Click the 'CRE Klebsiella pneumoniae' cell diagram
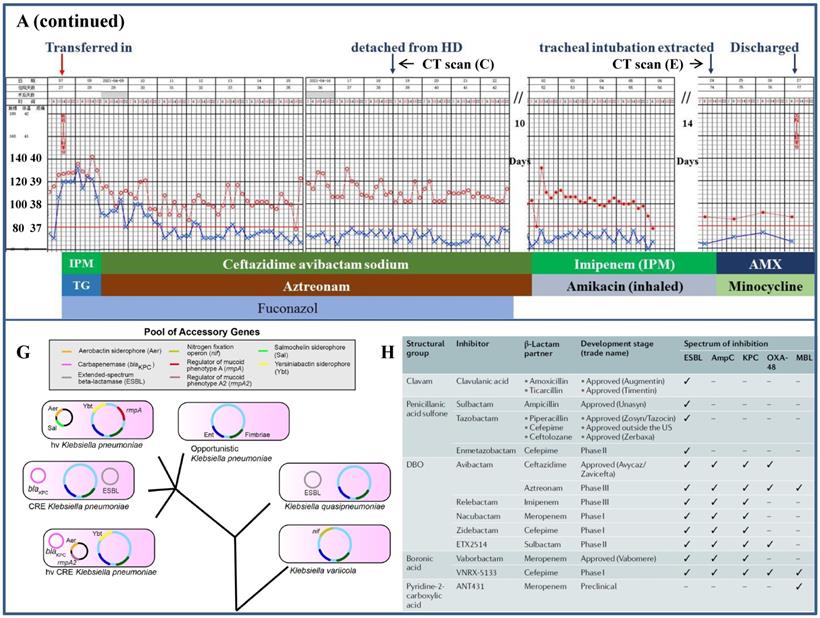820x618 pixels. coord(78,480)
